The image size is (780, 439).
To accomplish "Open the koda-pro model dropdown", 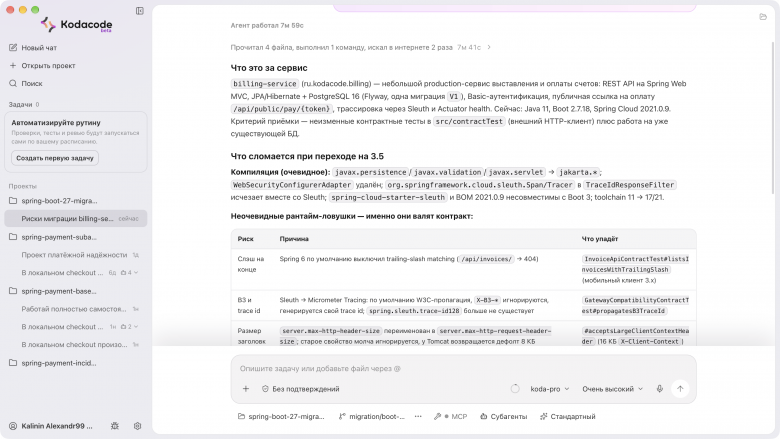I will tap(550, 389).
